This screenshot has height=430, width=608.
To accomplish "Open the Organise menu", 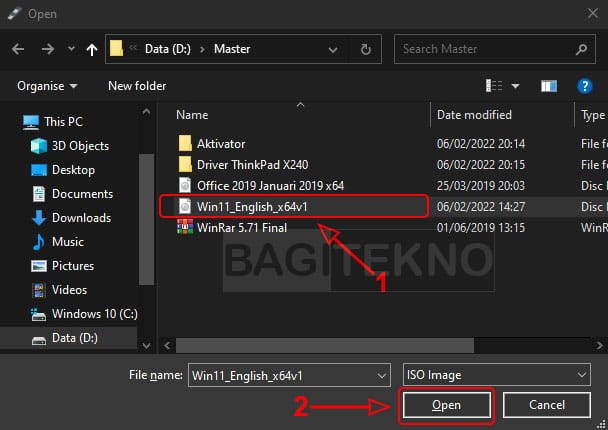I will [47, 86].
